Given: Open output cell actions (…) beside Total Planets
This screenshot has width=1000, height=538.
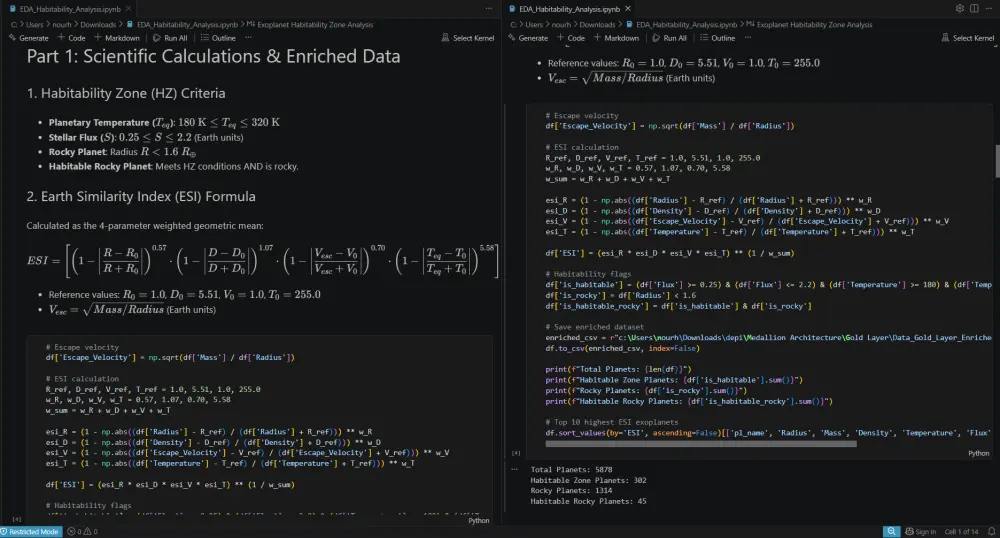Looking at the screenshot, I should (515, 469).
